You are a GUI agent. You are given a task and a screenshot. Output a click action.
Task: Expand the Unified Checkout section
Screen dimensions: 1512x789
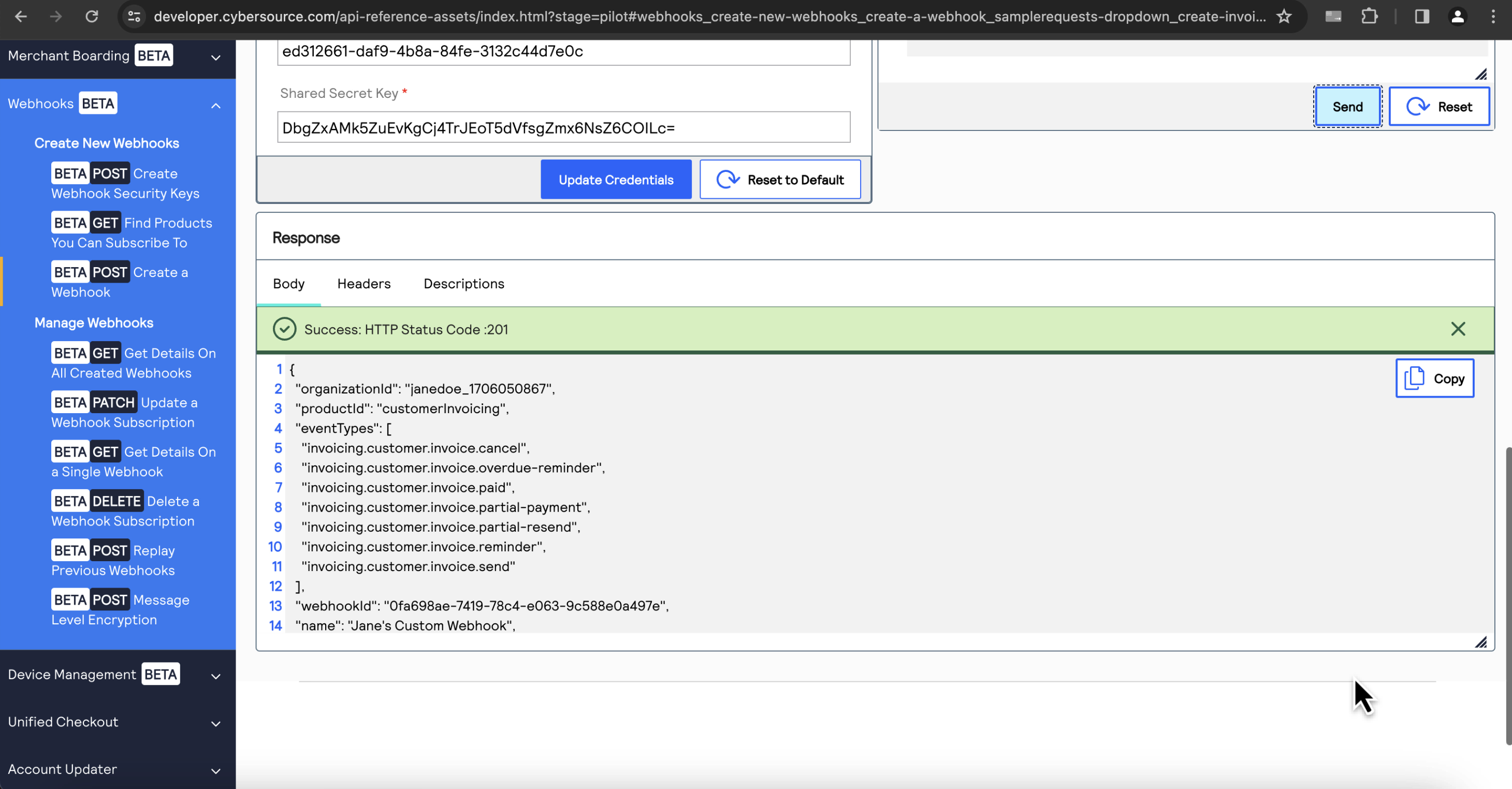tap(215, 724)
